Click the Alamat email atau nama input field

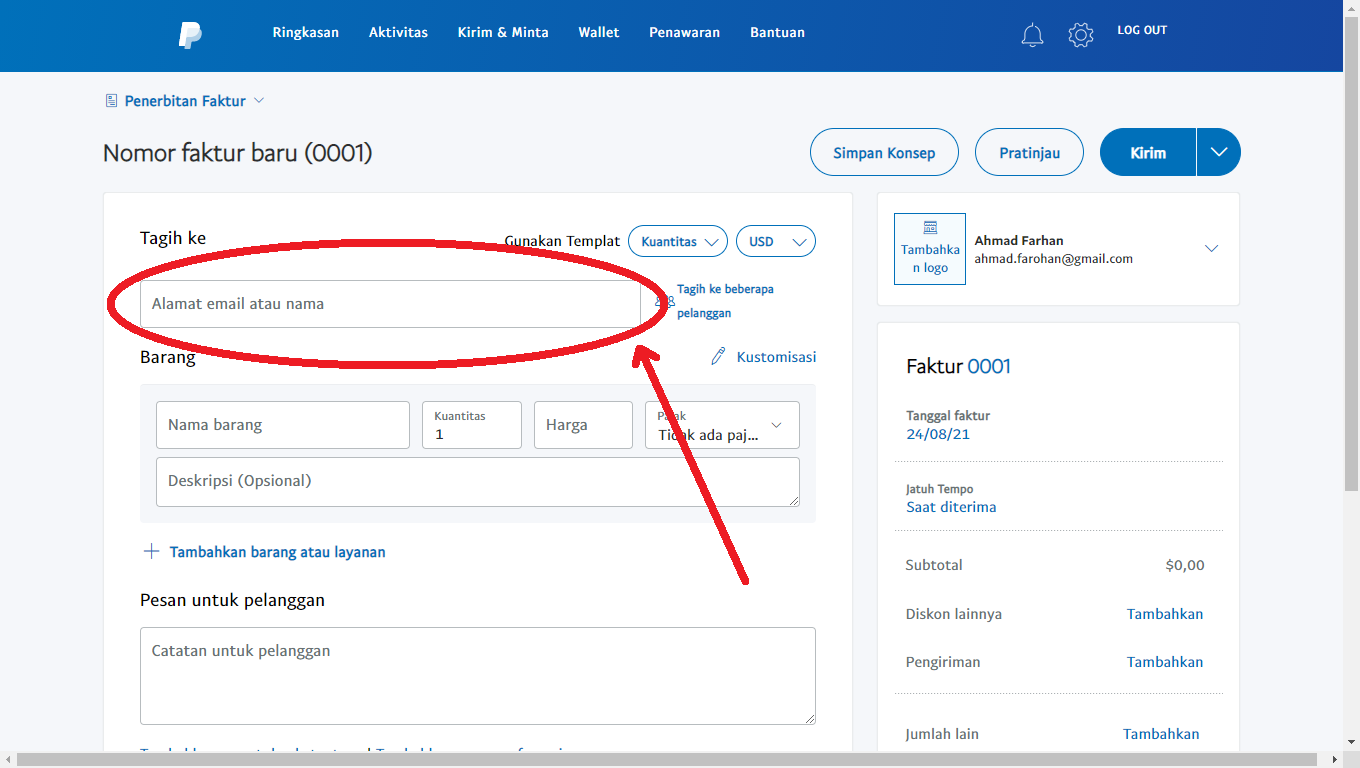(390, 303)
